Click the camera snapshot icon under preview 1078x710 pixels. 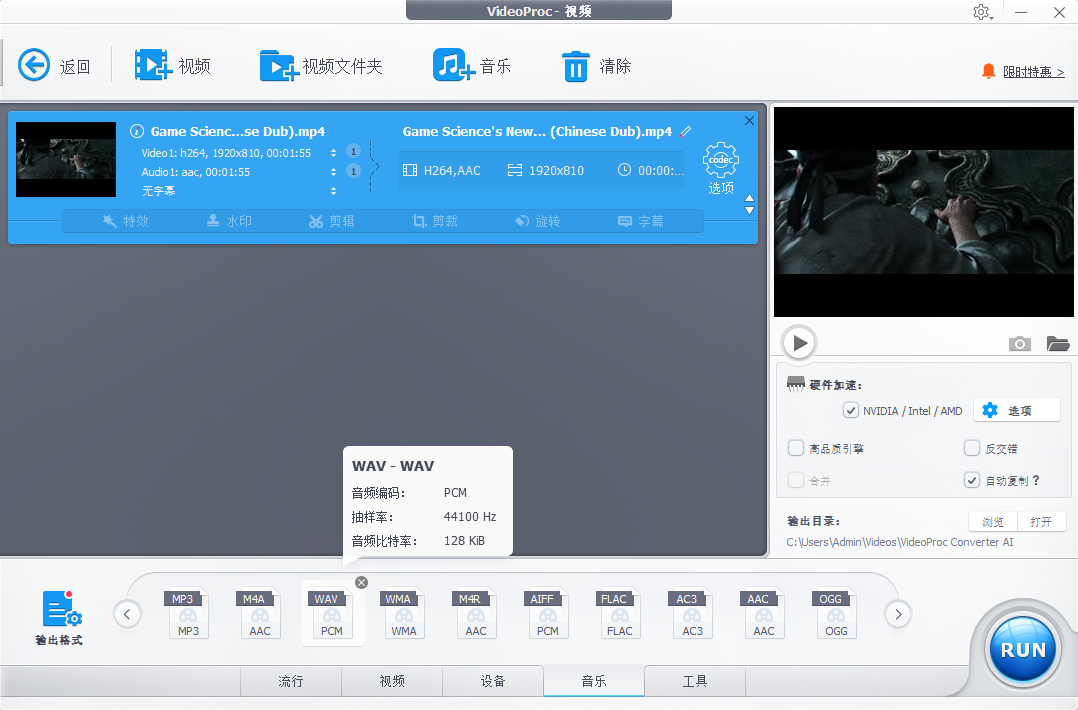tap(1019, 343)
